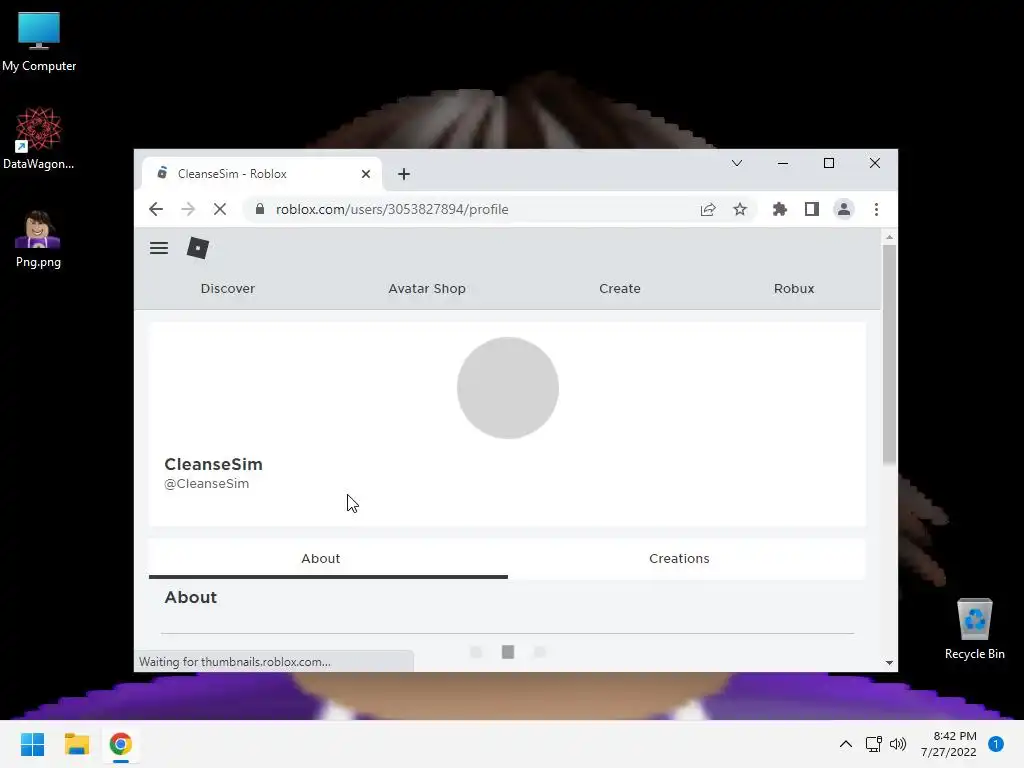Click the volume speaker tray icon
The image size is (1024, 768).
[x=898, y=744]
